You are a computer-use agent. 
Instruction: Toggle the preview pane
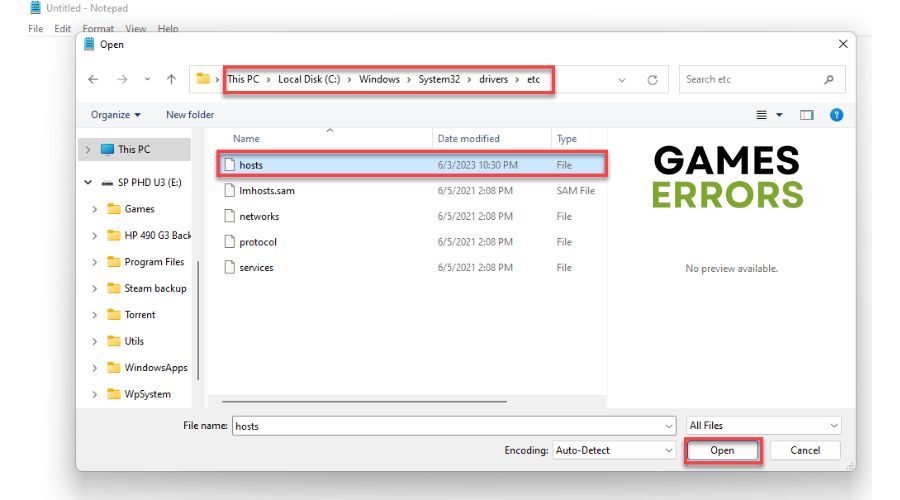click(806, 115)
